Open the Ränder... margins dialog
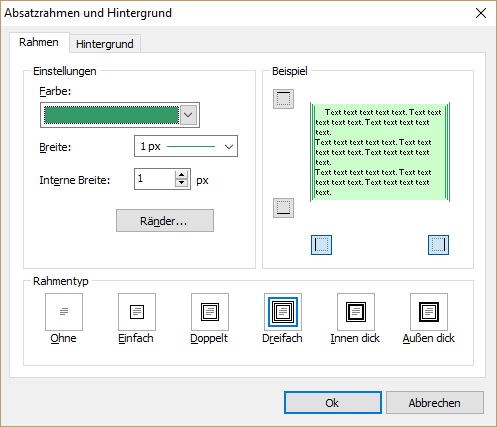 [x=165, y=221]
